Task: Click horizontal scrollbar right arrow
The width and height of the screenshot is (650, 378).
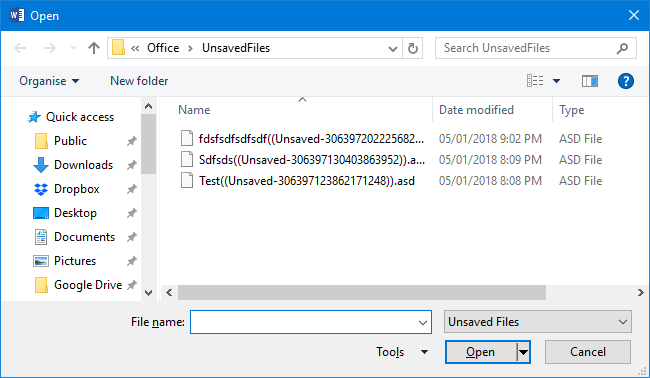Action: coord(641,293)
